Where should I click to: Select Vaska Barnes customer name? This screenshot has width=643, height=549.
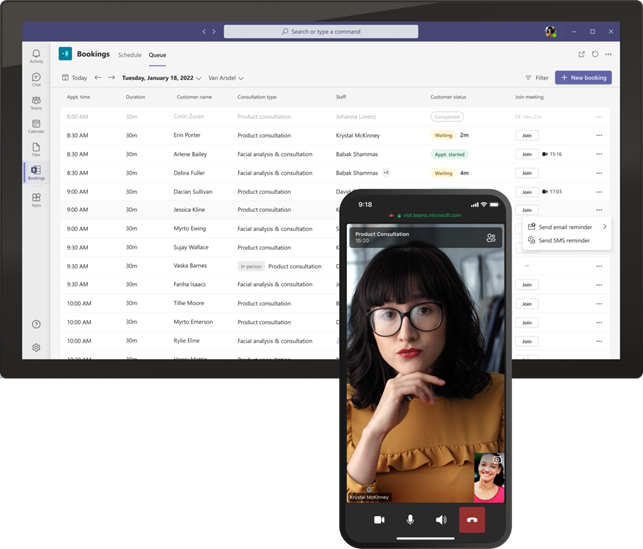tap(190, 266)
